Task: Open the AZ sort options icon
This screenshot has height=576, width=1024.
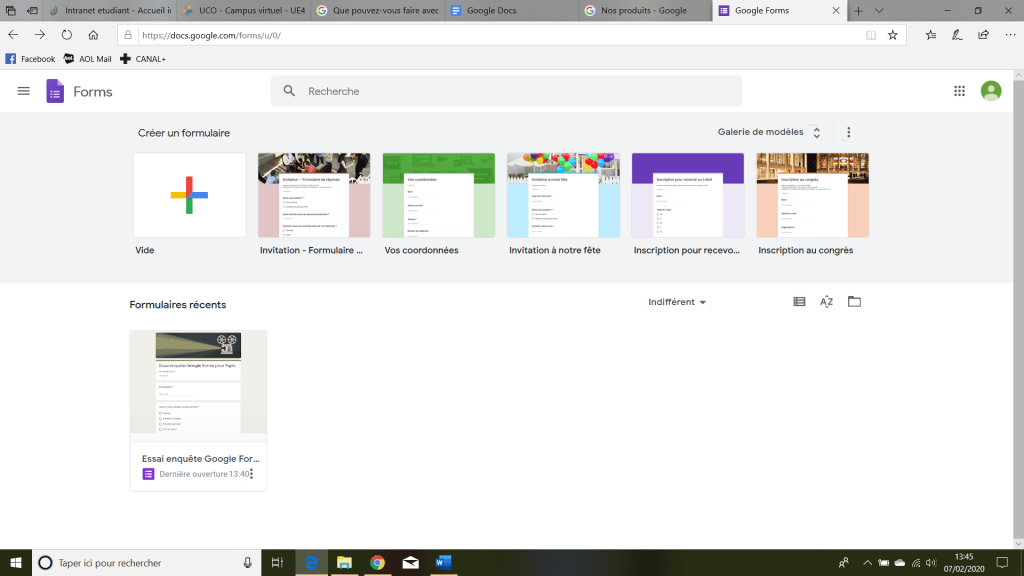Action: (x=826, y=302)
